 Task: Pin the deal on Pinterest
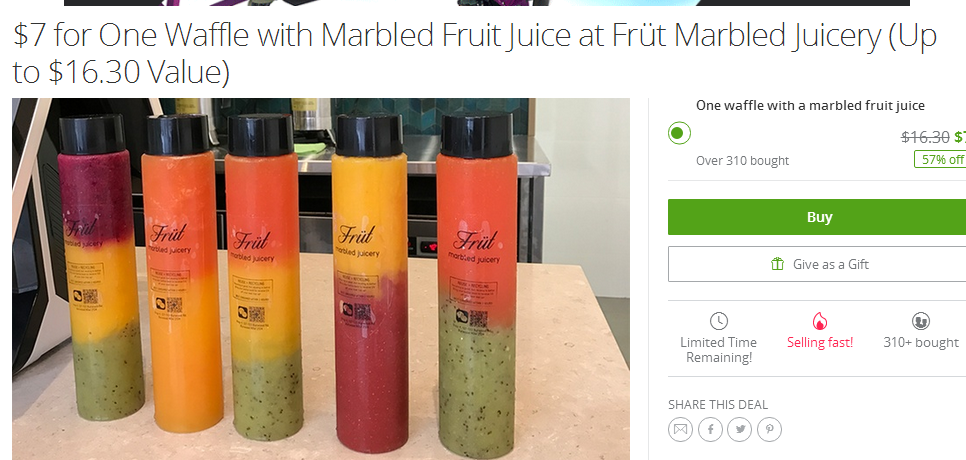click(769, 429)
